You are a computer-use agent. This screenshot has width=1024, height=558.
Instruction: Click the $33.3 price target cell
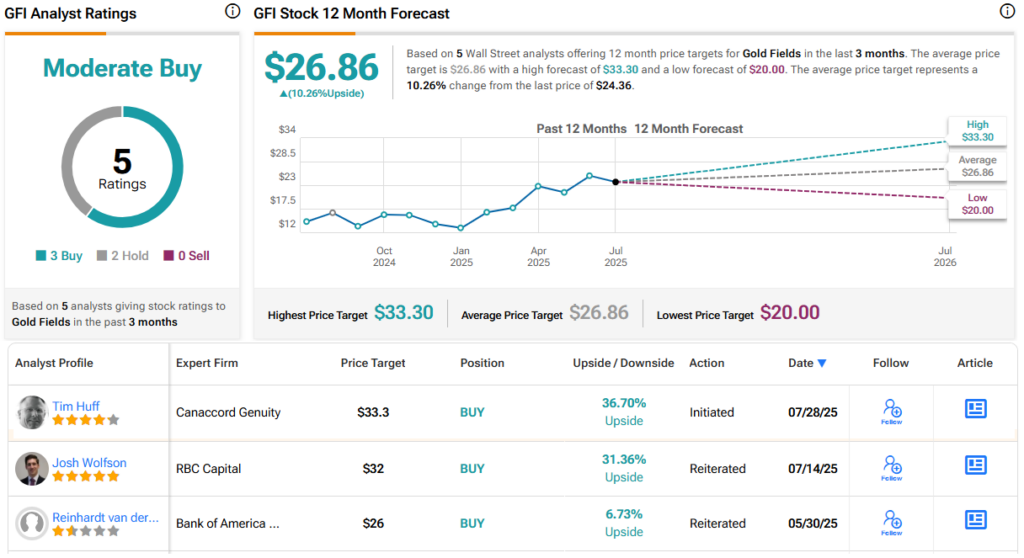tap(373, 412)
